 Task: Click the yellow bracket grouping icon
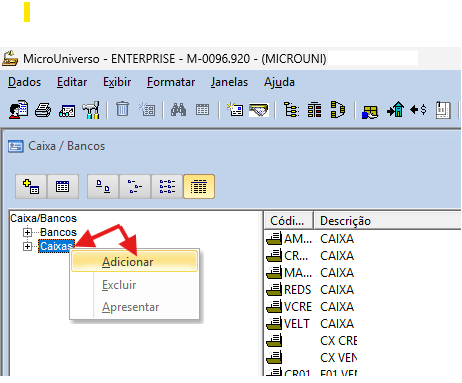(338, 109)
